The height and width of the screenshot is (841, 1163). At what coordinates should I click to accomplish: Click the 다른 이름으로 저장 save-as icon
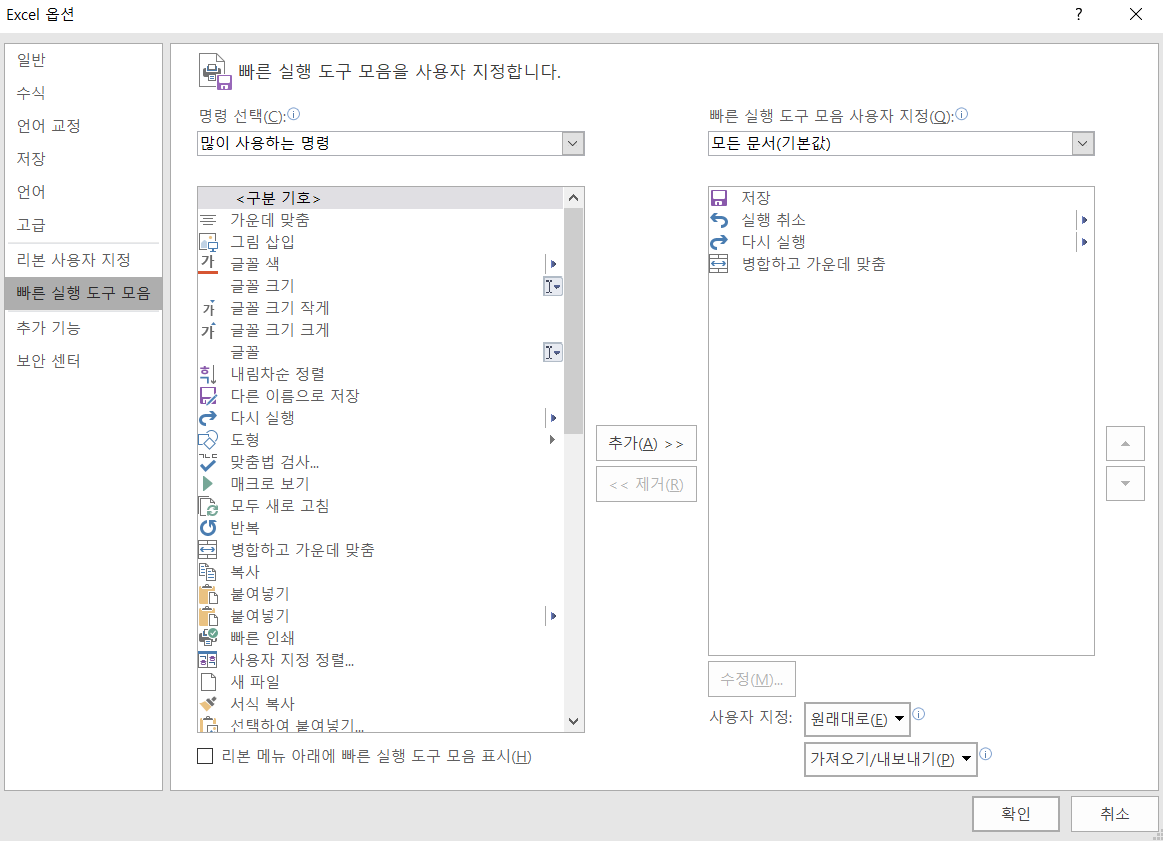click(x=208, y=396)
